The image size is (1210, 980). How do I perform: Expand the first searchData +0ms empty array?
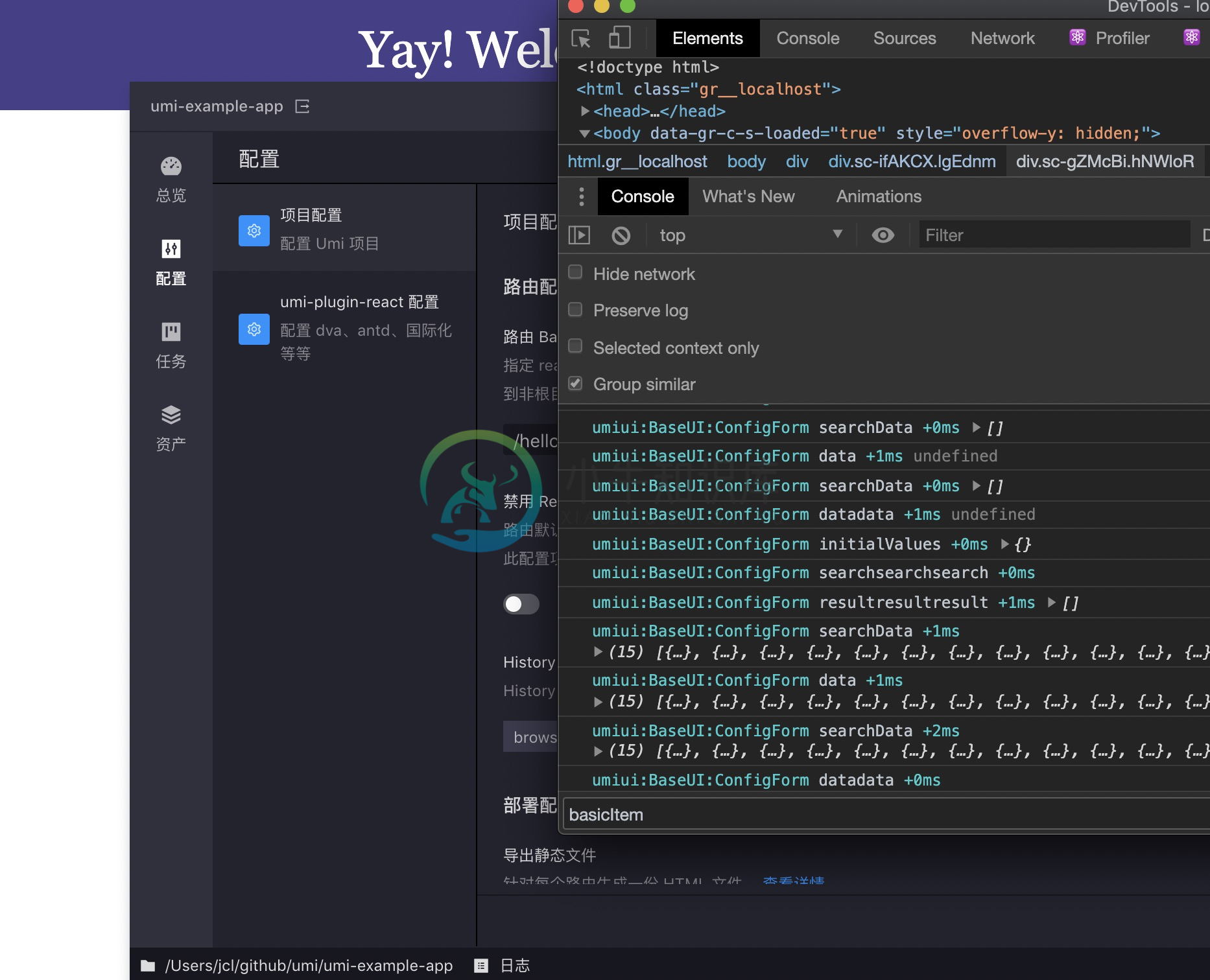click(x=977, y=428)
